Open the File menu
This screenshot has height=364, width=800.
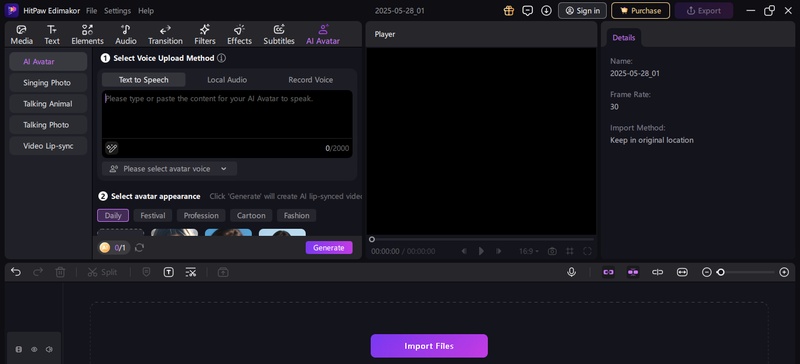[91, 11]
